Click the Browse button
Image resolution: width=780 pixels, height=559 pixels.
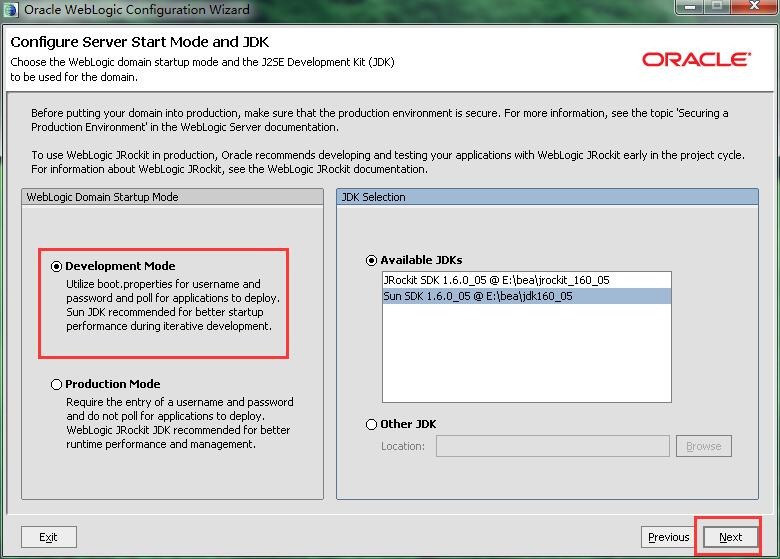[x=703, y=446]
